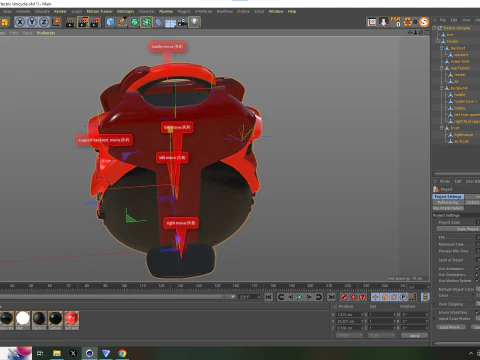Screen dimensions: 480x360
Task: Toggle Linear Workflow checkbox
Action: 478,312
